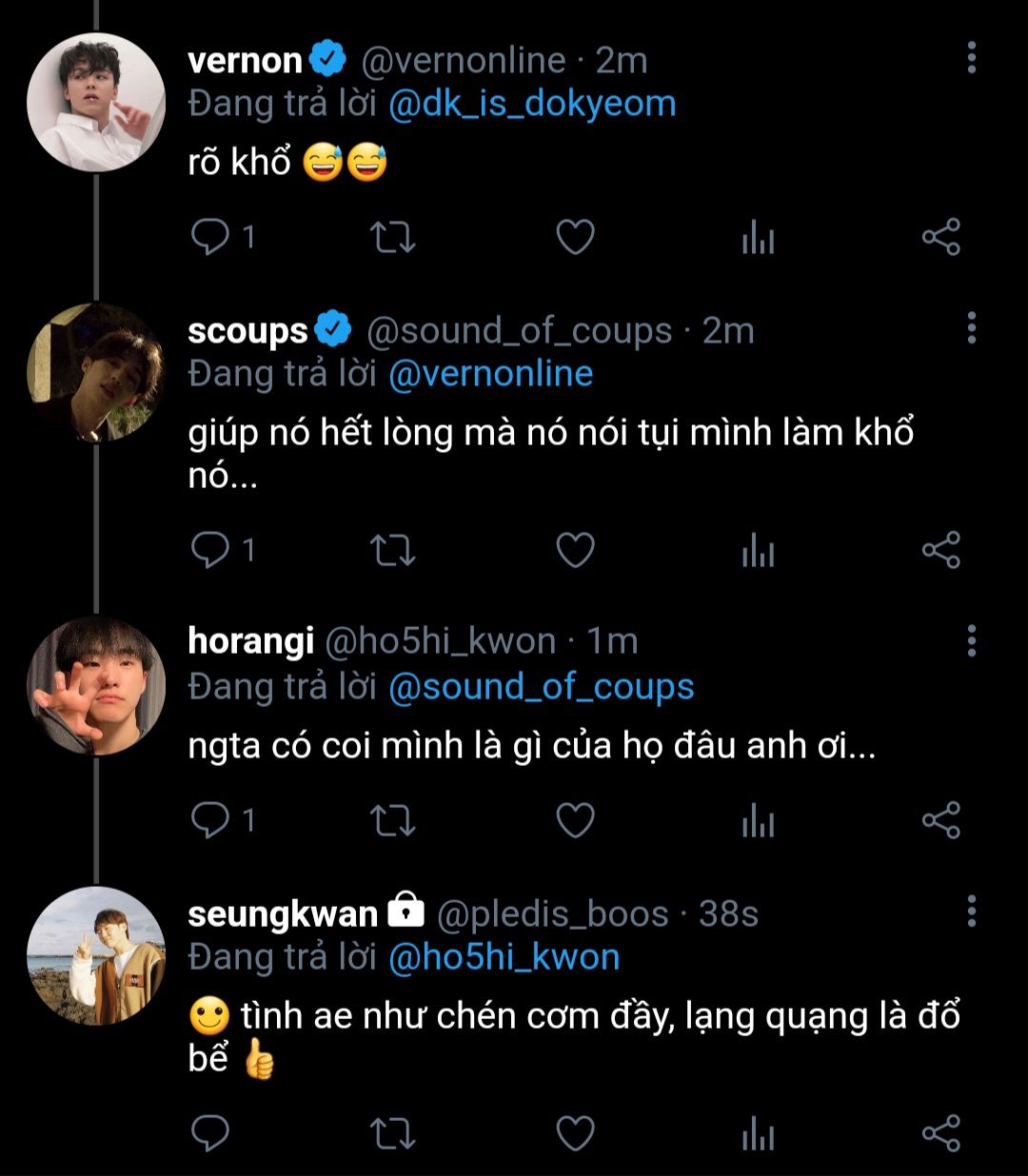Screen dimensions: 1028x1176
Task: Like vernon's reply tweet
Action: 575,237
